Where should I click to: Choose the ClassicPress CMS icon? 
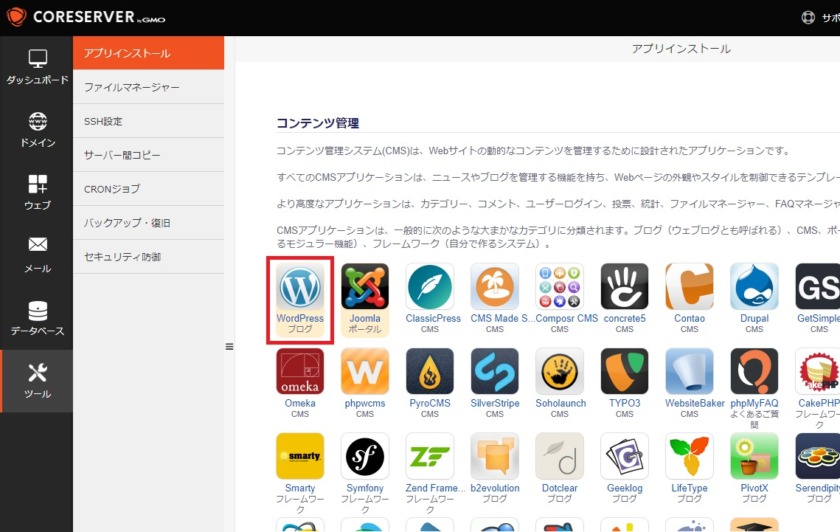click(430, 287)
